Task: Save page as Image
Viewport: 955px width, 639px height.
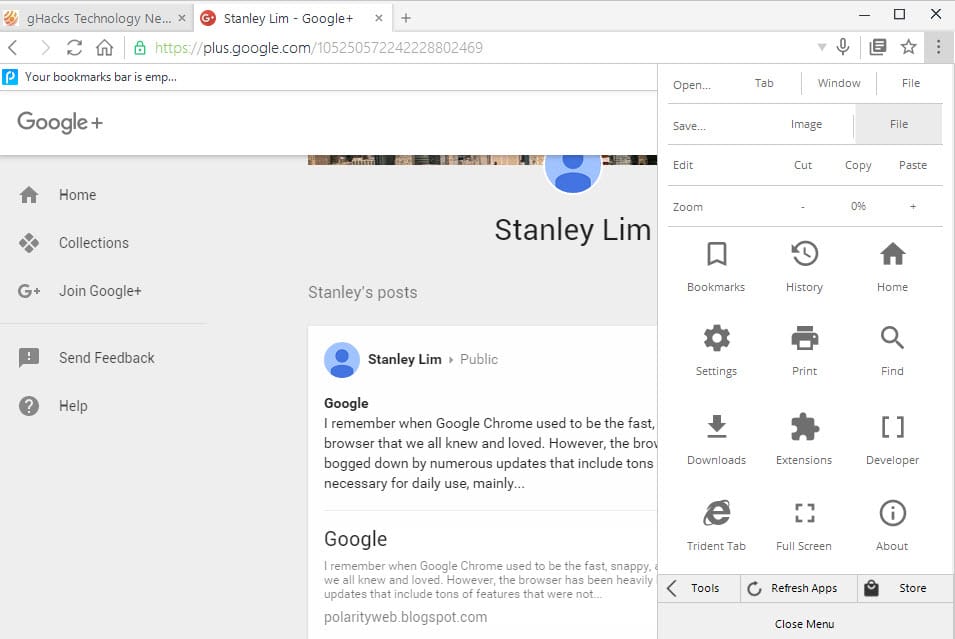Action: (x=806, y=124)
